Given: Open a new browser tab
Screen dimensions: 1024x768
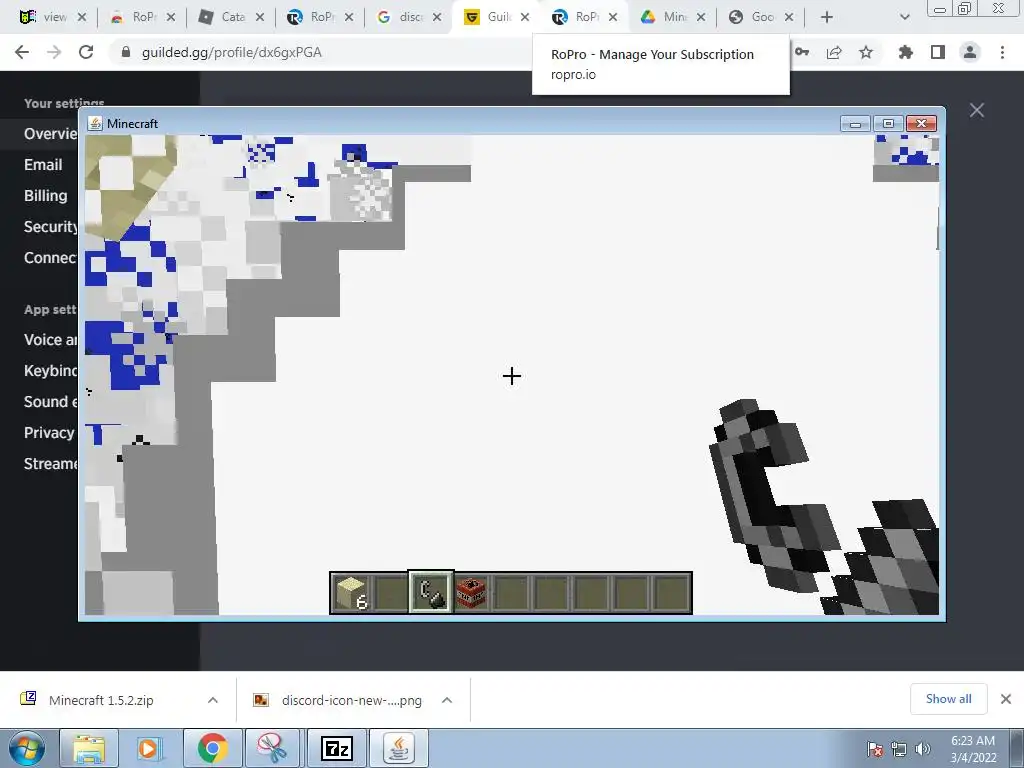Looking at the screenshot, I should tap(827, 17).
